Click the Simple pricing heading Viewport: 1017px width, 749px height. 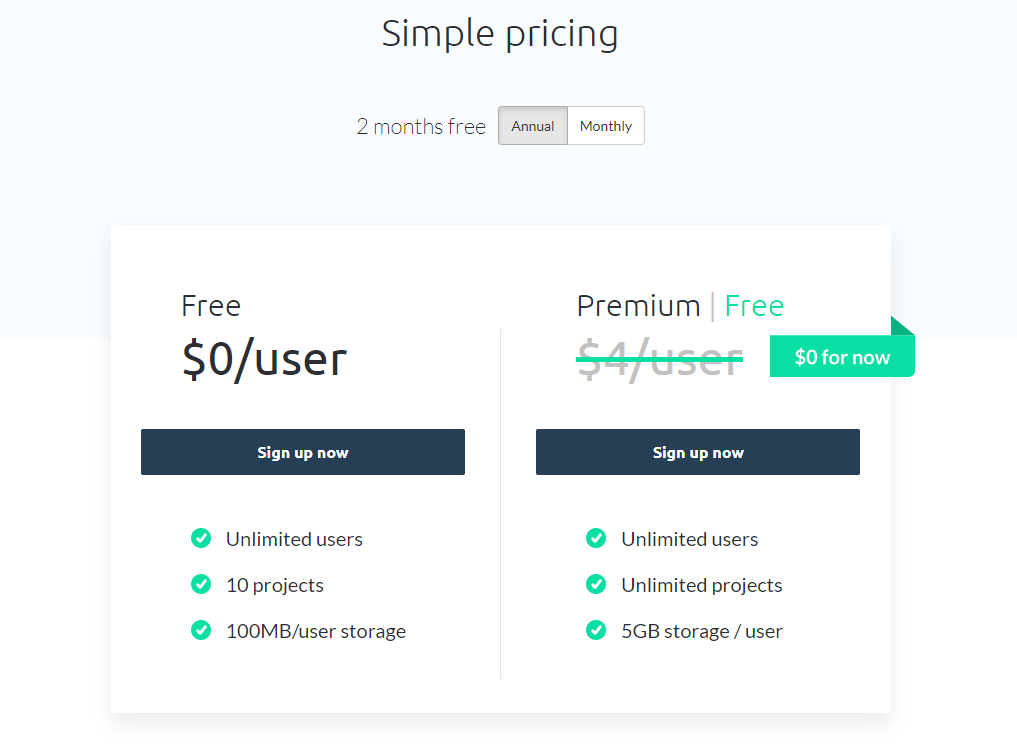(500, 34)
